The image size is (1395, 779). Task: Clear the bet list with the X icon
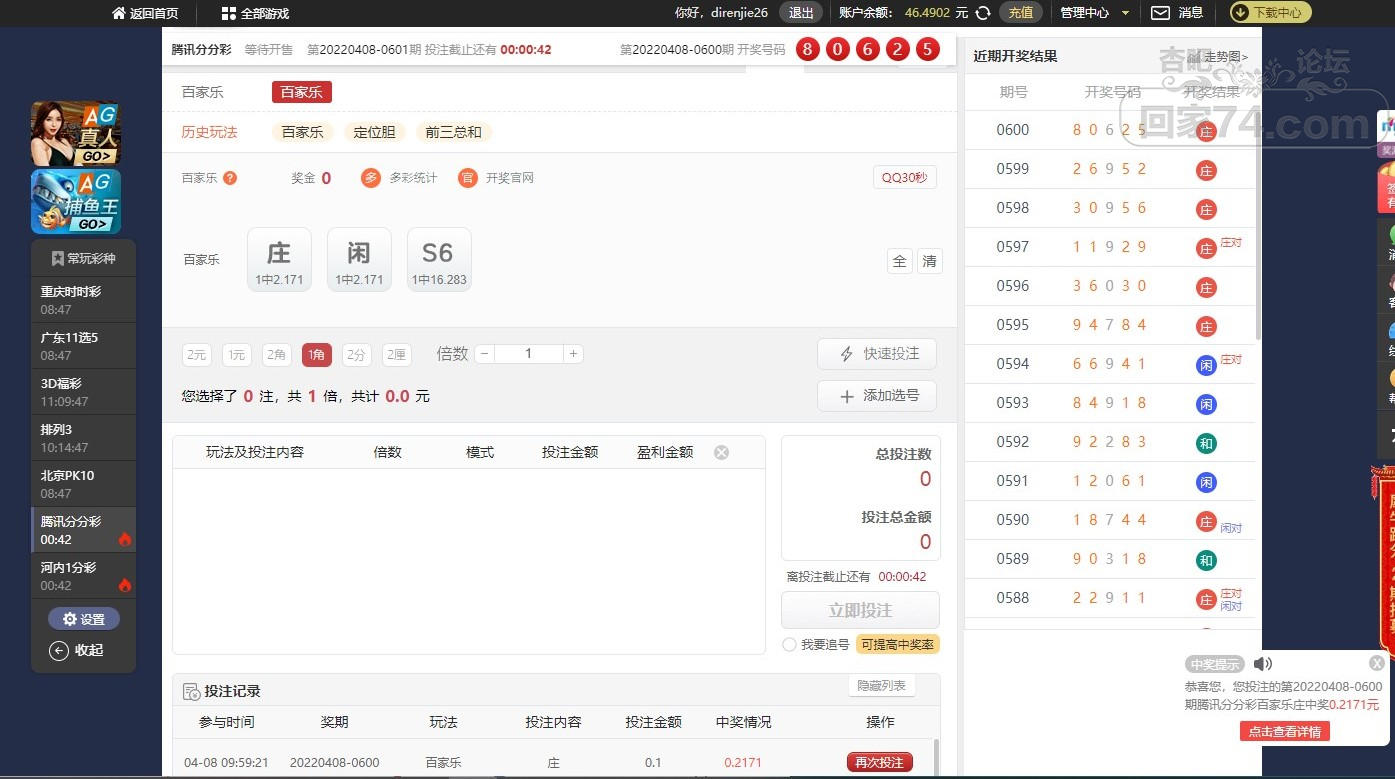(x=721, y=453)
